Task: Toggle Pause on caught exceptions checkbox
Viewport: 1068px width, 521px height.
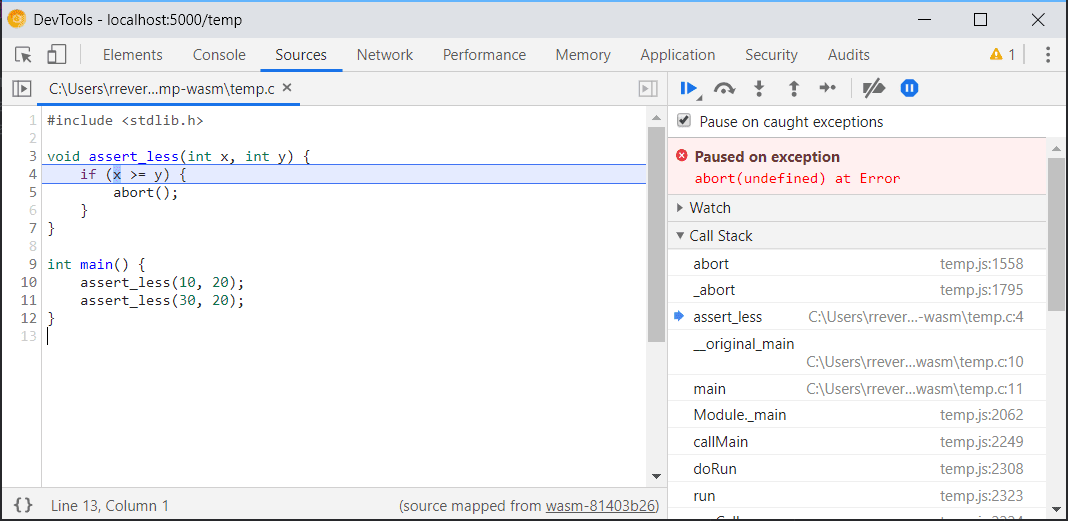Action: (684, 121)
